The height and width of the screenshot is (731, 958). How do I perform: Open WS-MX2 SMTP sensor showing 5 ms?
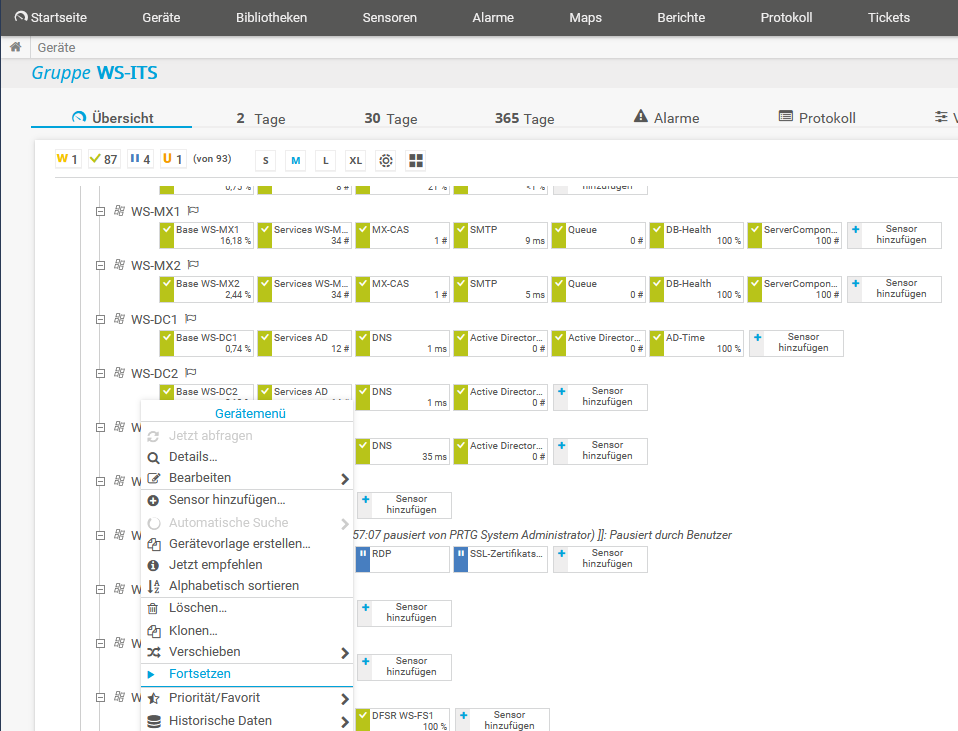(500, 289)
